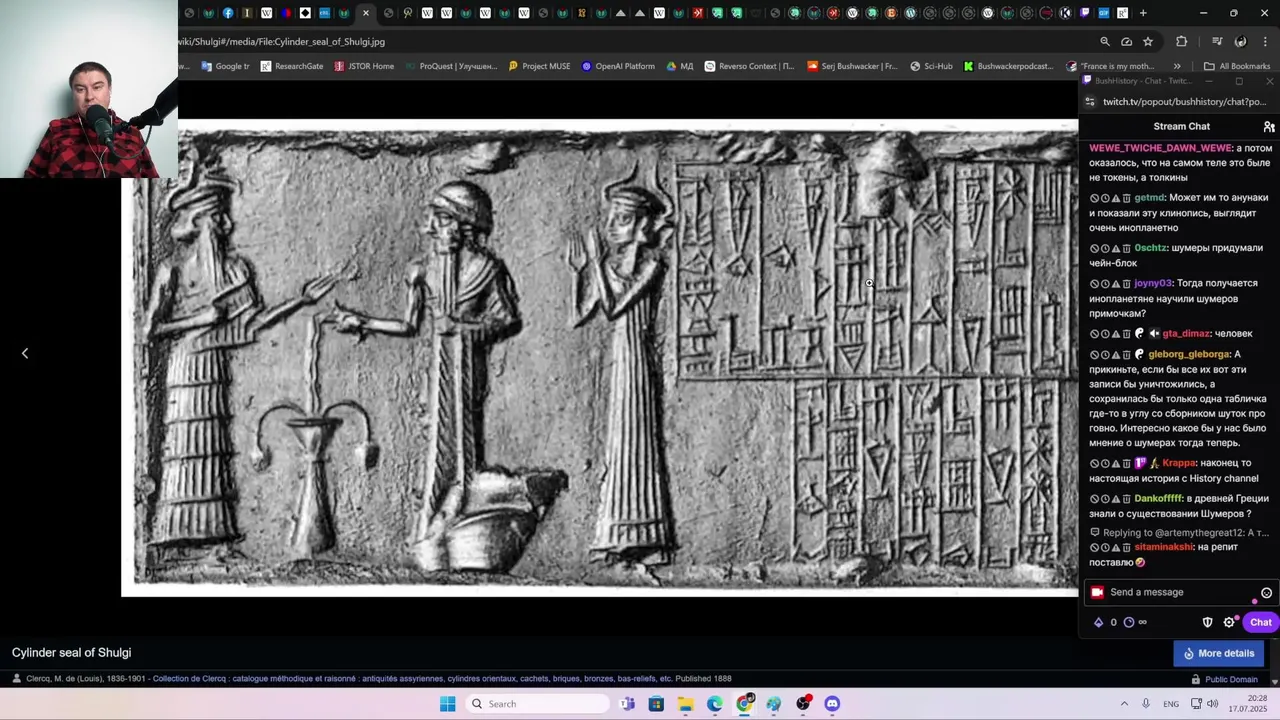Viewport: 1280px width, 720px height.
Task: Open Windows Start menu
Action: (x=447, y=704)
